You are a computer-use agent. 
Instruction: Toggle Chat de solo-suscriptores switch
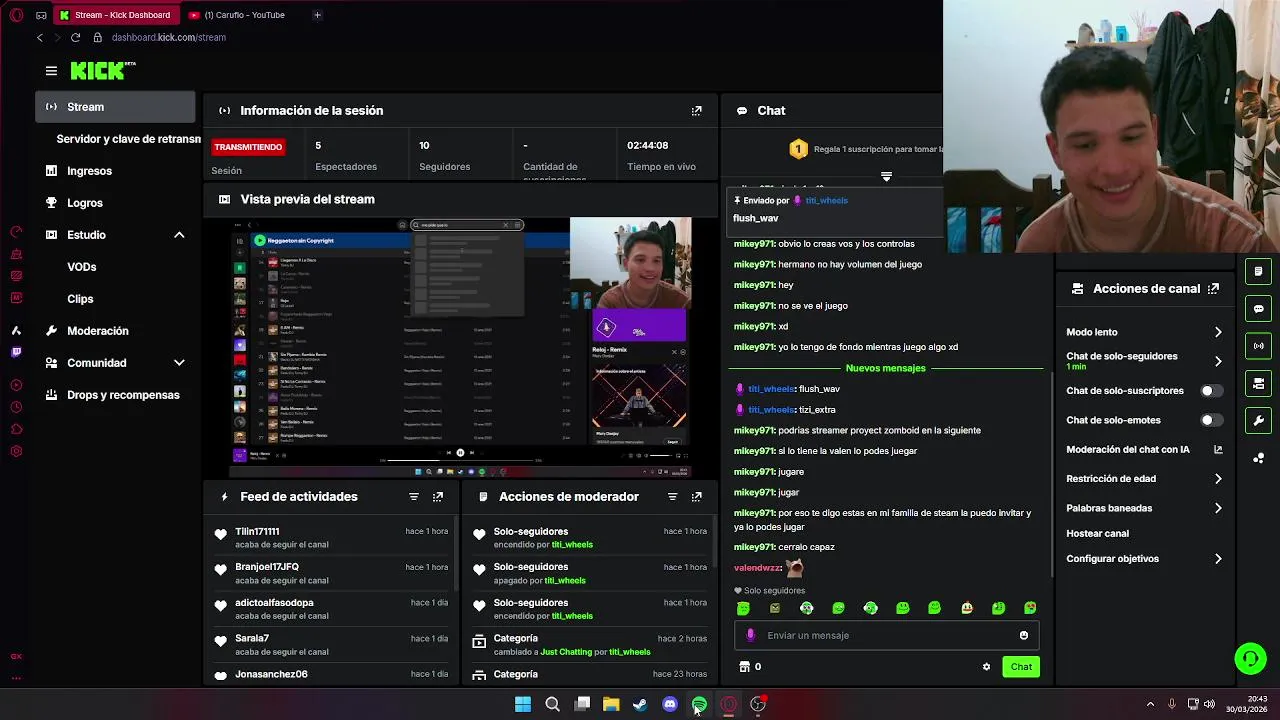1211,391
